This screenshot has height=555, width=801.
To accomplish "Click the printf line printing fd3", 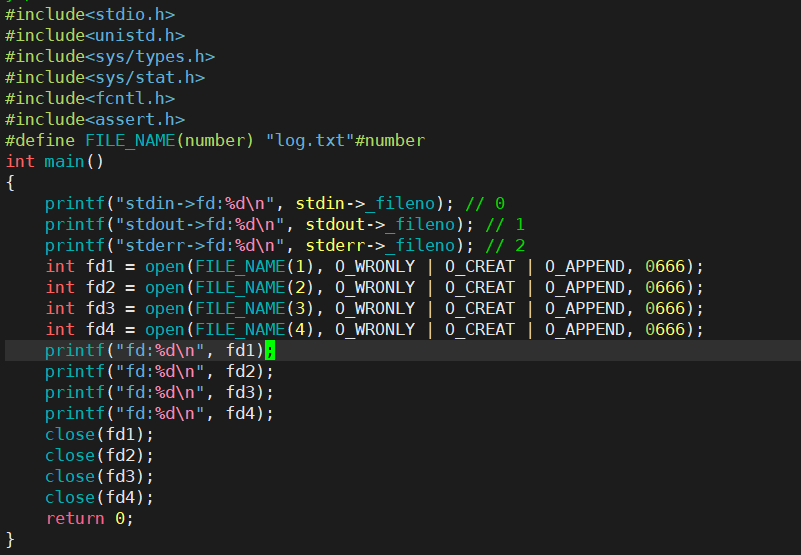I will point(159,393).
